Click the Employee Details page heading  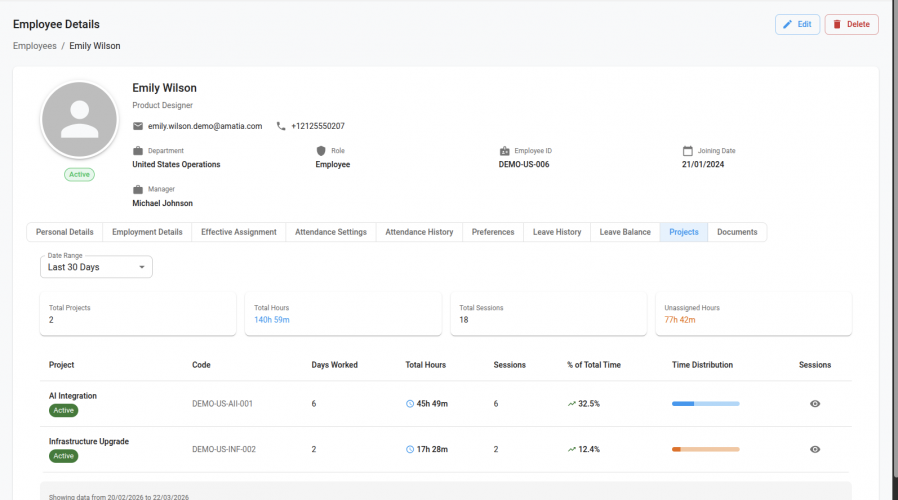pos(56,24)
